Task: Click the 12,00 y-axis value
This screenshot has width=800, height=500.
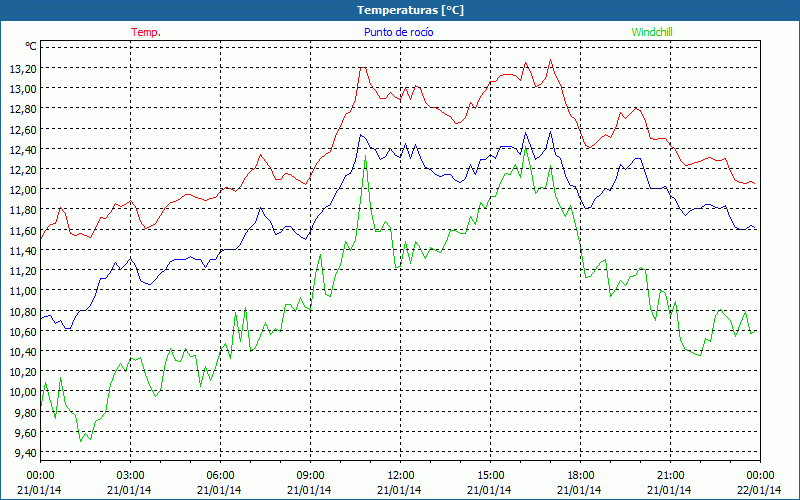Action: point(23,189)
